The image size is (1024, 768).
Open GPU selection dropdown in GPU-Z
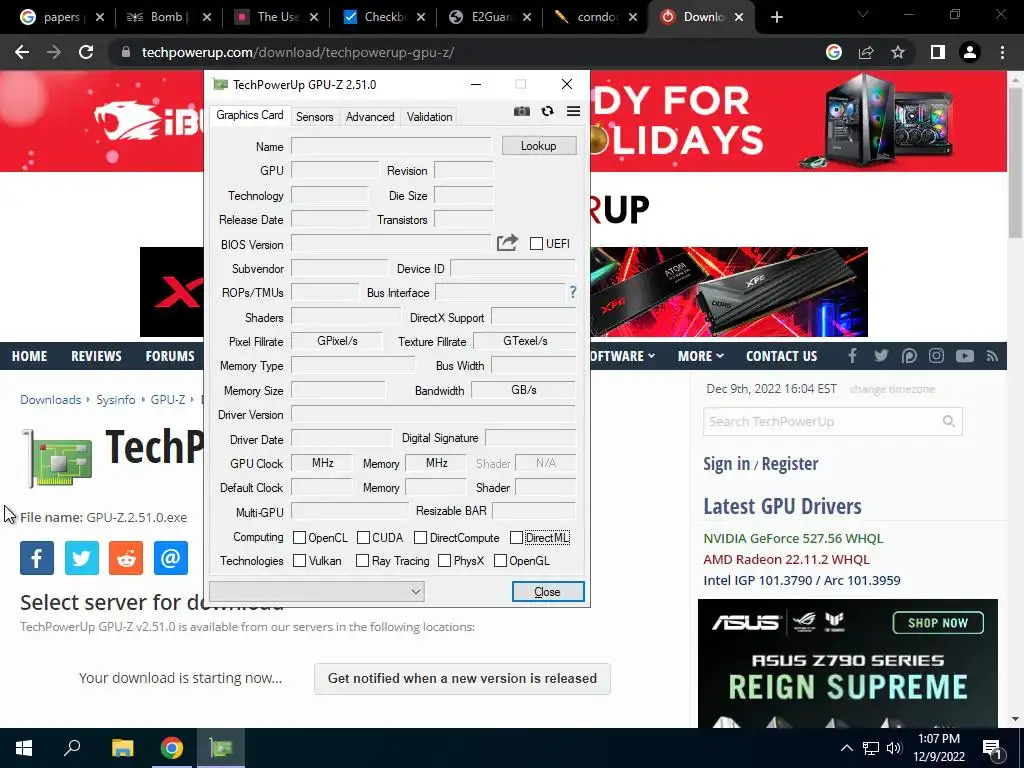click(317, 592)
